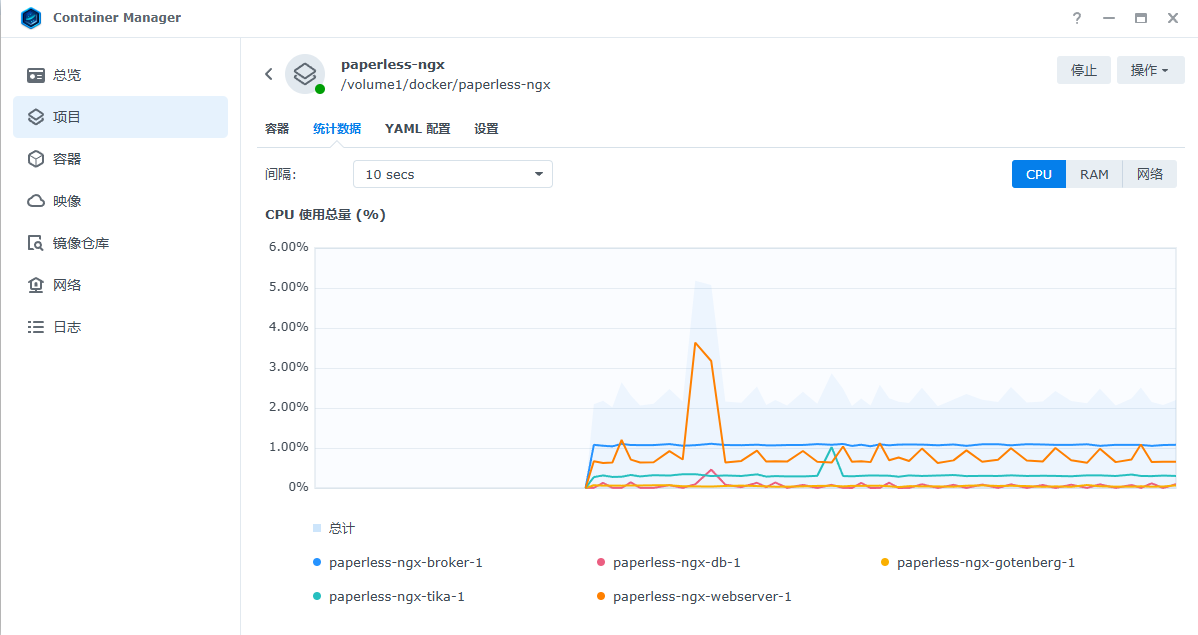The width and height of the screenshot is (1198, 635).
Task: Open the YAML 配置 tab
Action: (x=418, y=128)
